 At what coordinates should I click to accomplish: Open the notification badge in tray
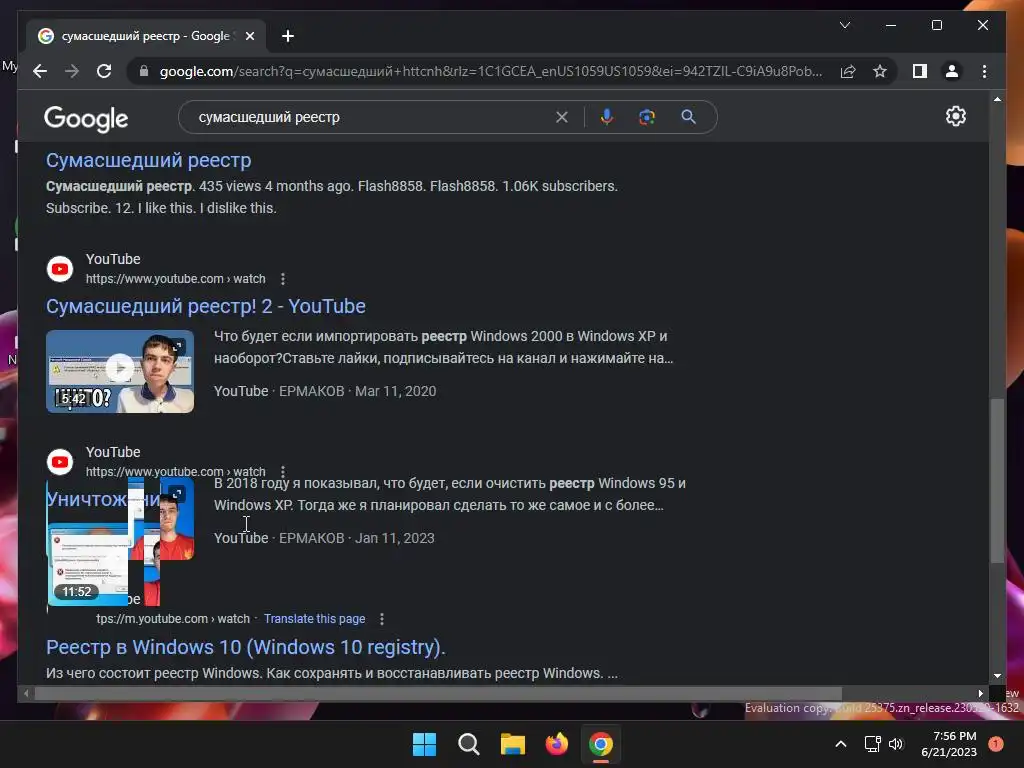(x=995, y=744)
